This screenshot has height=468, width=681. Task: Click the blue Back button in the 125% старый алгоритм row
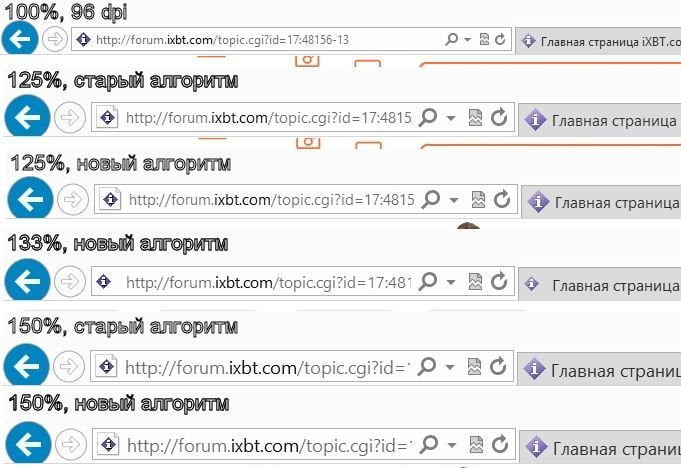(x=27, y=117)
